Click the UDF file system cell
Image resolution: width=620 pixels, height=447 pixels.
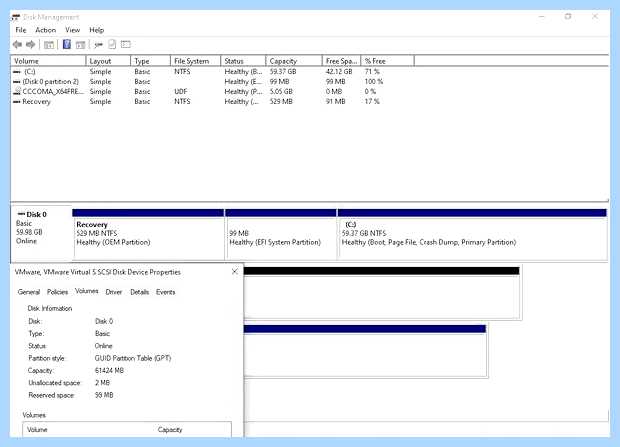point(181,92)
